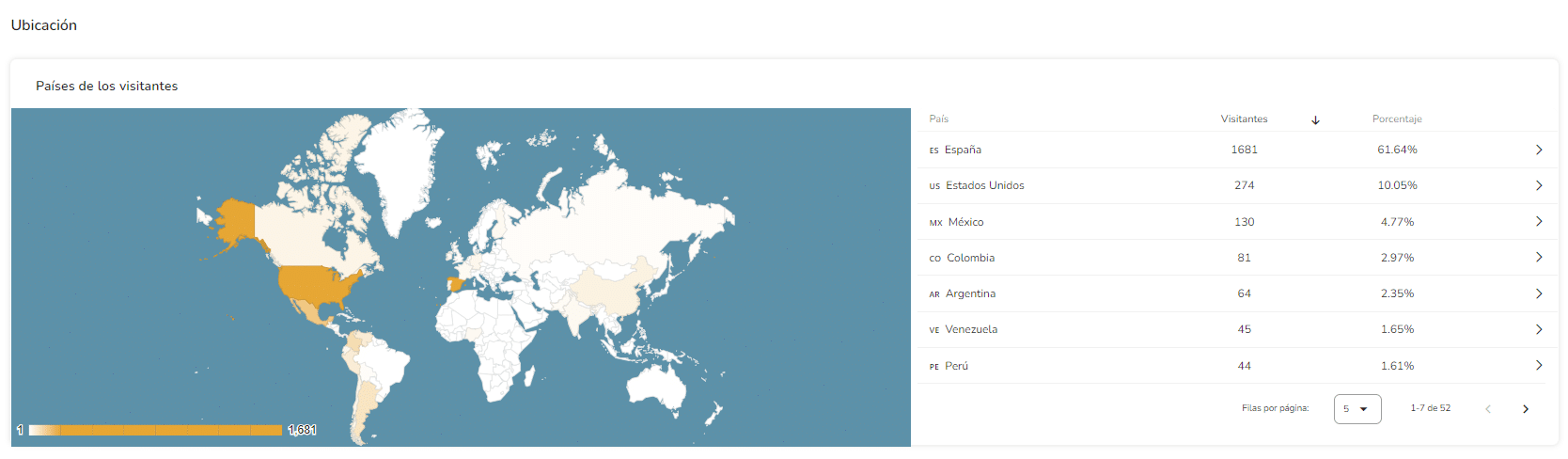Expand the España row chevron

pos(1539,150)
